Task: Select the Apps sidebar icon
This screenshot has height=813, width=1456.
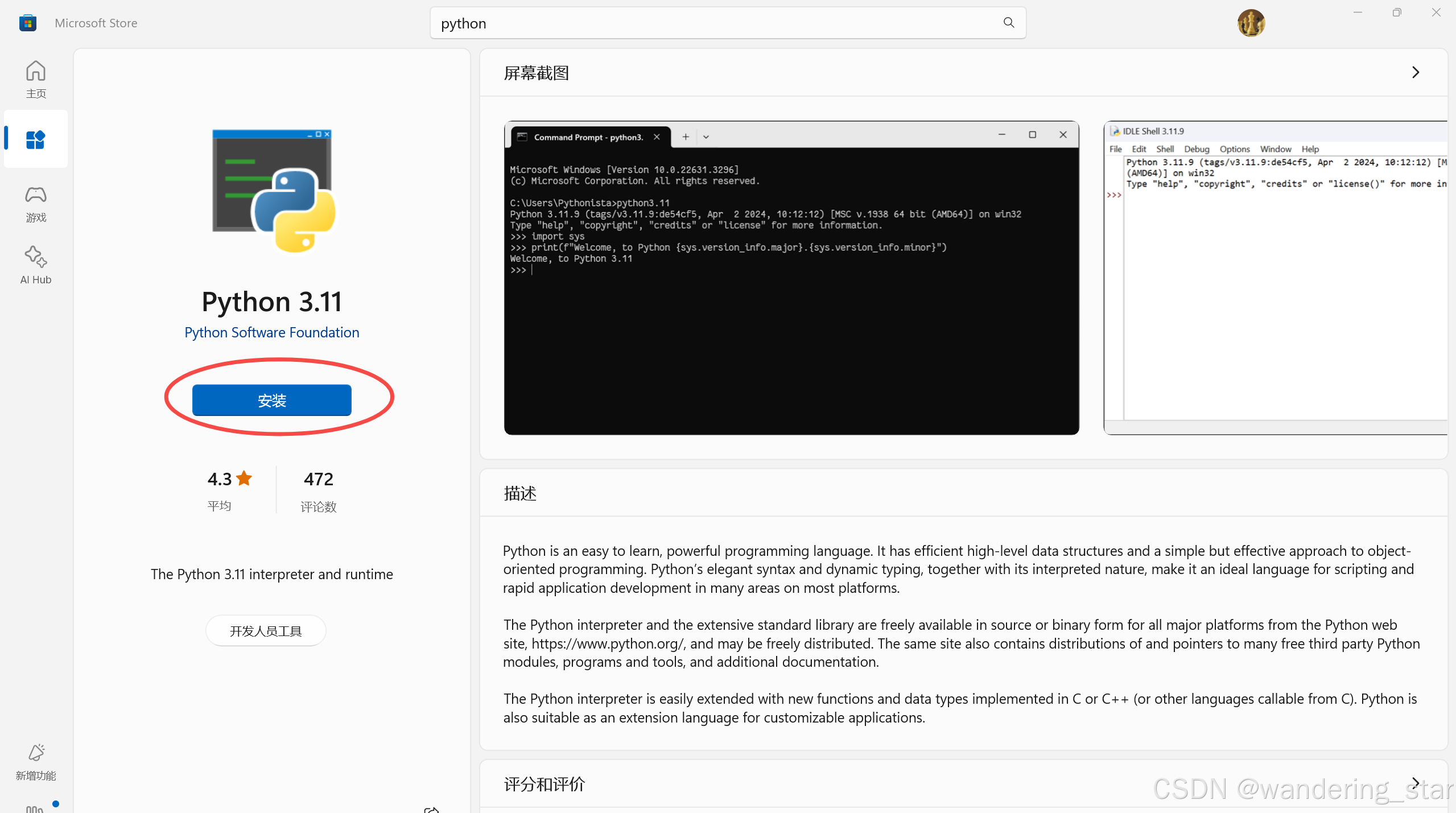Action: (x=35, y=139)
